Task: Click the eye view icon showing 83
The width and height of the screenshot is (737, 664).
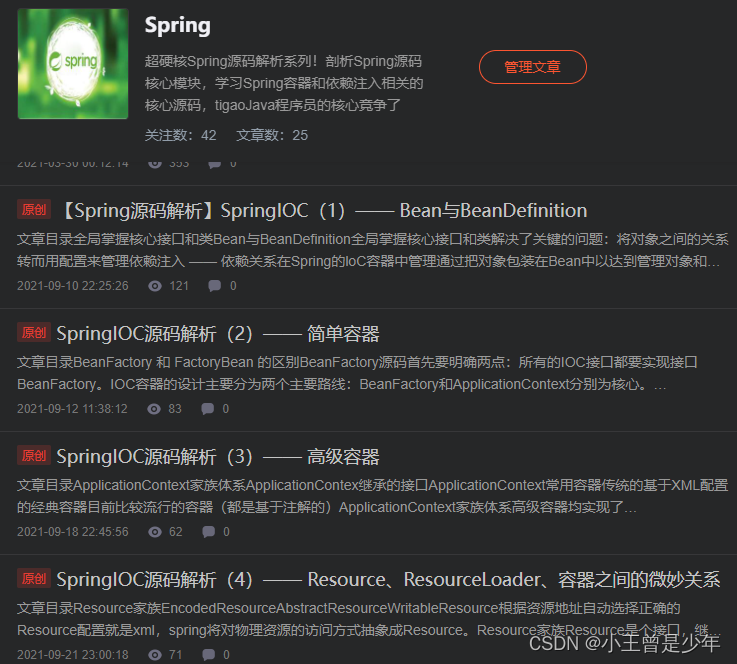Action: click(x=154, y=409)
